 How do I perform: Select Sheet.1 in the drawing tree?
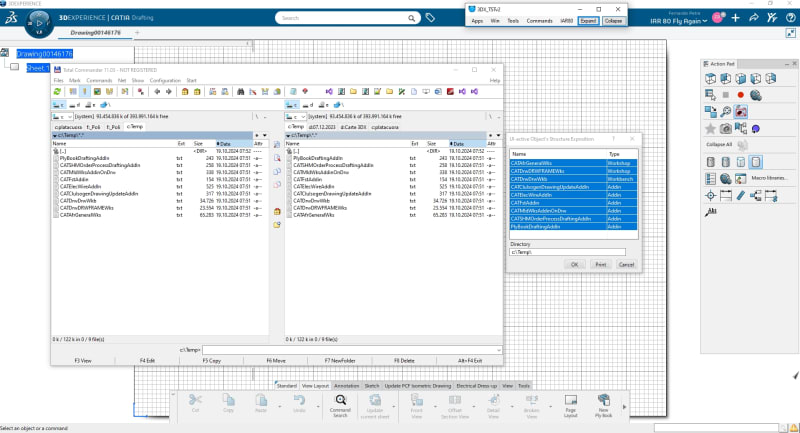(38, 68)
